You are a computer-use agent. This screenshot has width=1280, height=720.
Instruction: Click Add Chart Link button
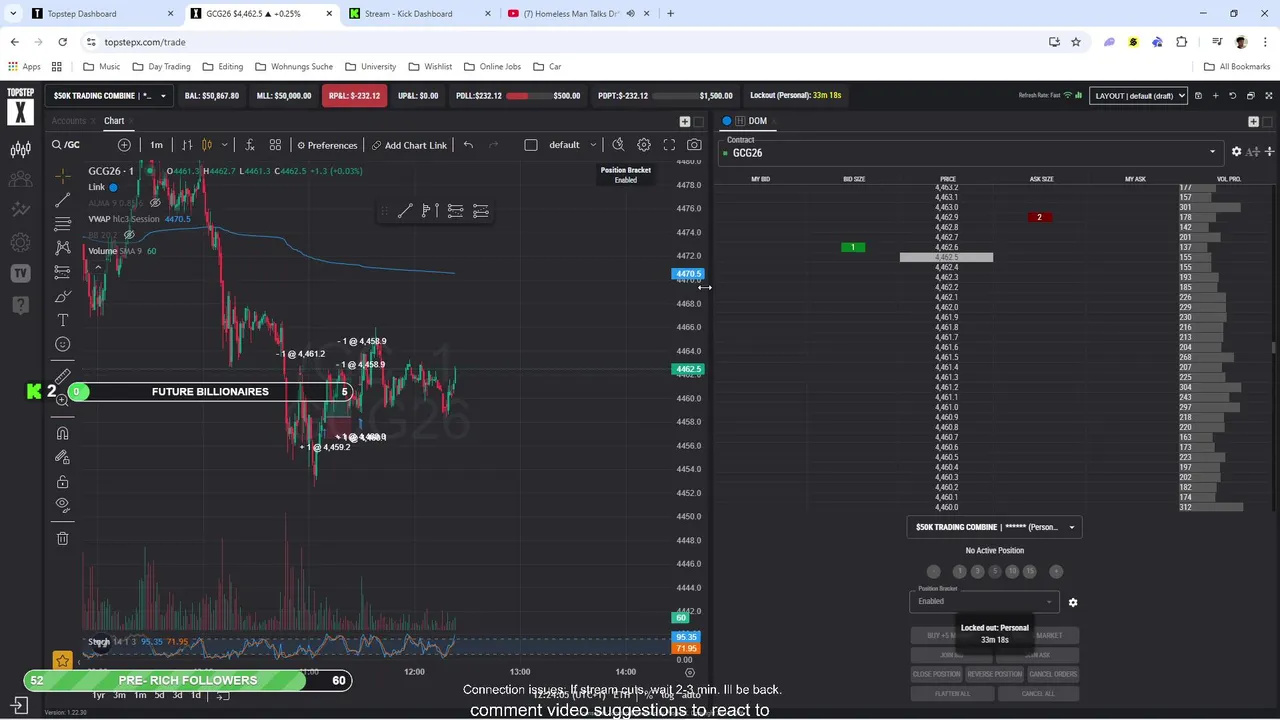[409, 145]
